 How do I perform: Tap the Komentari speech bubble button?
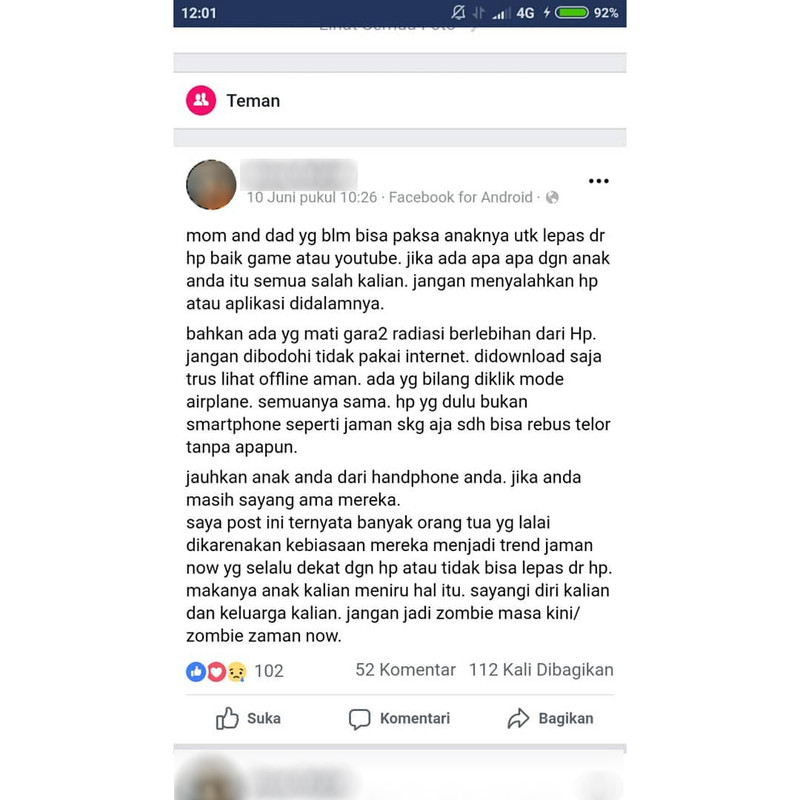[399, 718]
